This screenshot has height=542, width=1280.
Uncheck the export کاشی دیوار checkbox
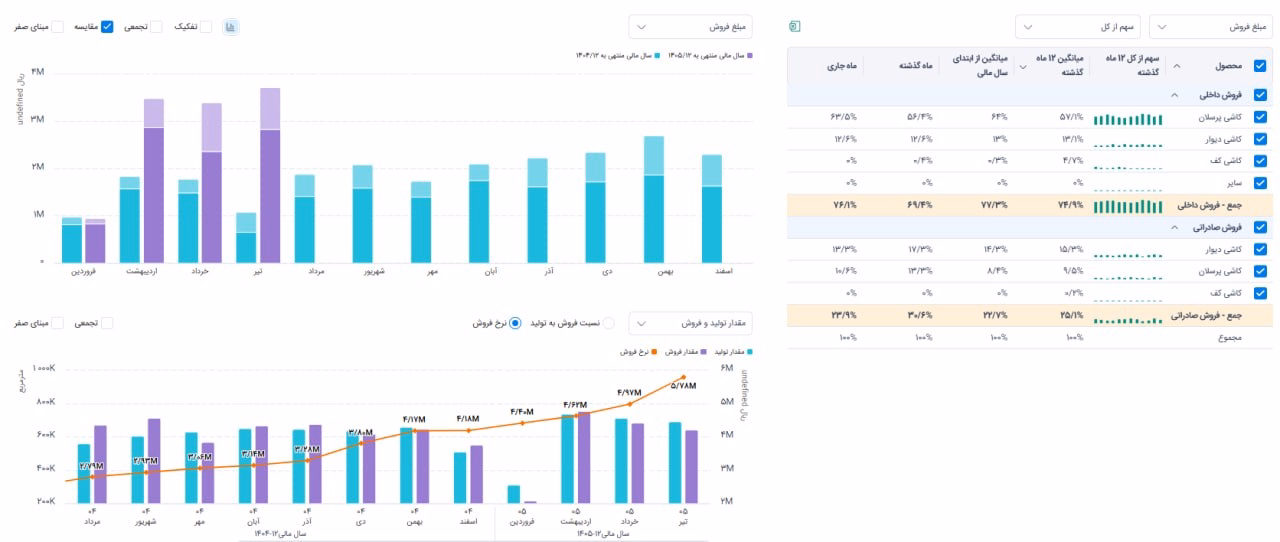click(1259, 249)
